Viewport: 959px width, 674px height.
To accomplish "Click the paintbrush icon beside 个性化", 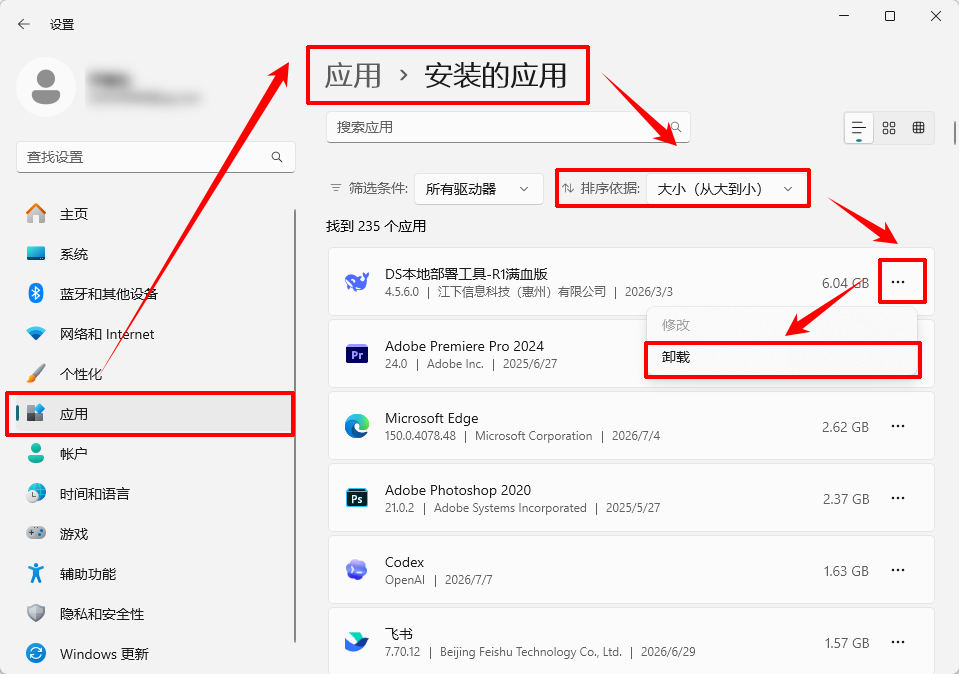I will coord(36,373).
